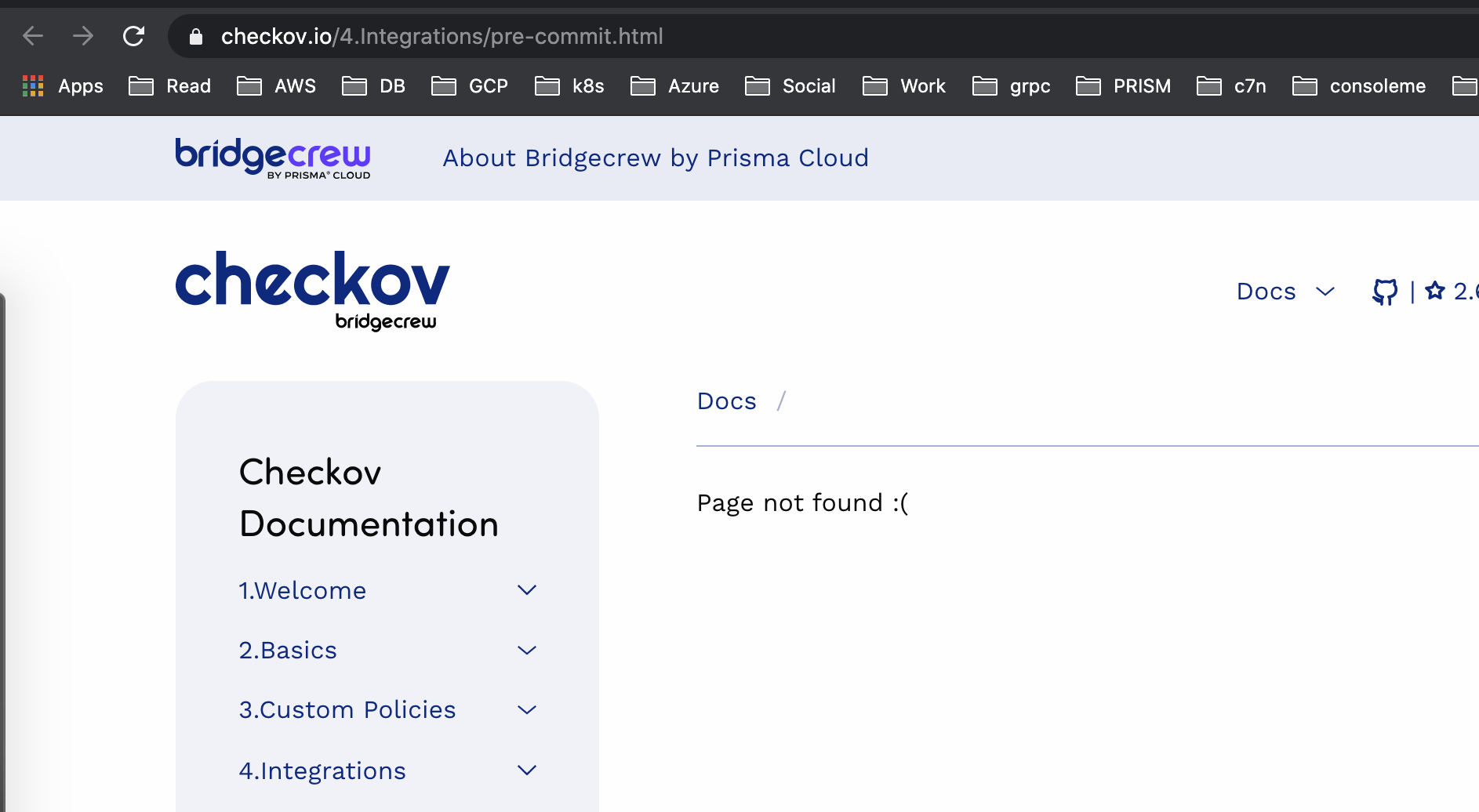Click the Checkov bridgecrew logo
Screen dimensions: 1479x812
pos(313,288)
